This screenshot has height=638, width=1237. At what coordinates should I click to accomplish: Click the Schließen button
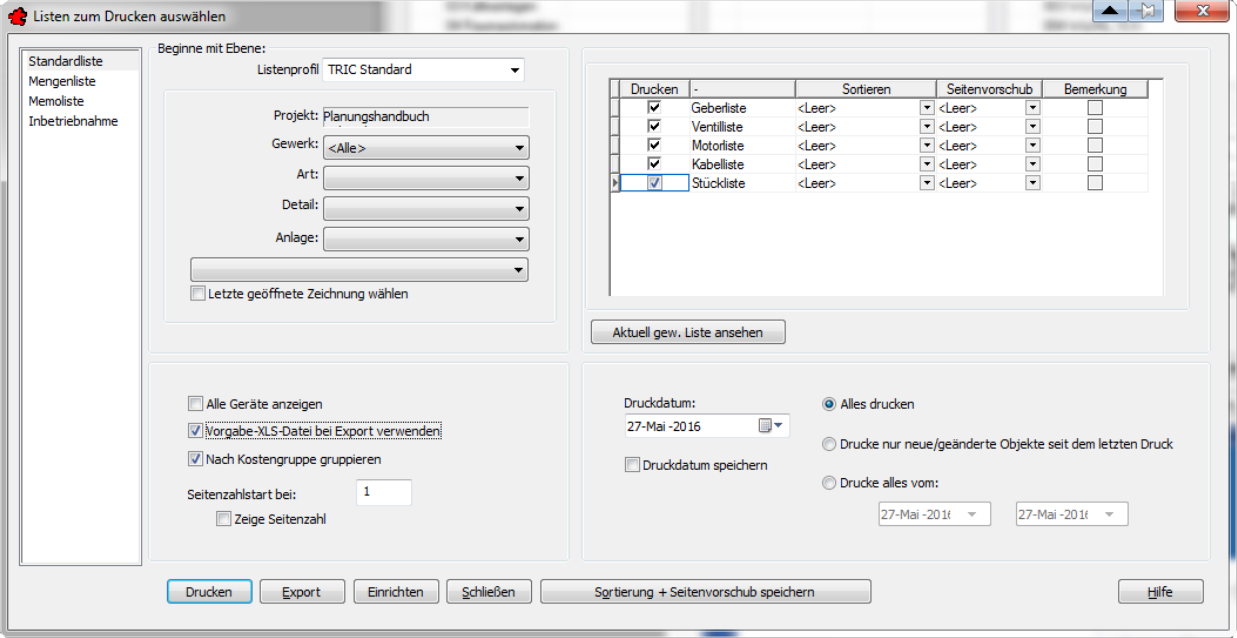pos(489,592)
